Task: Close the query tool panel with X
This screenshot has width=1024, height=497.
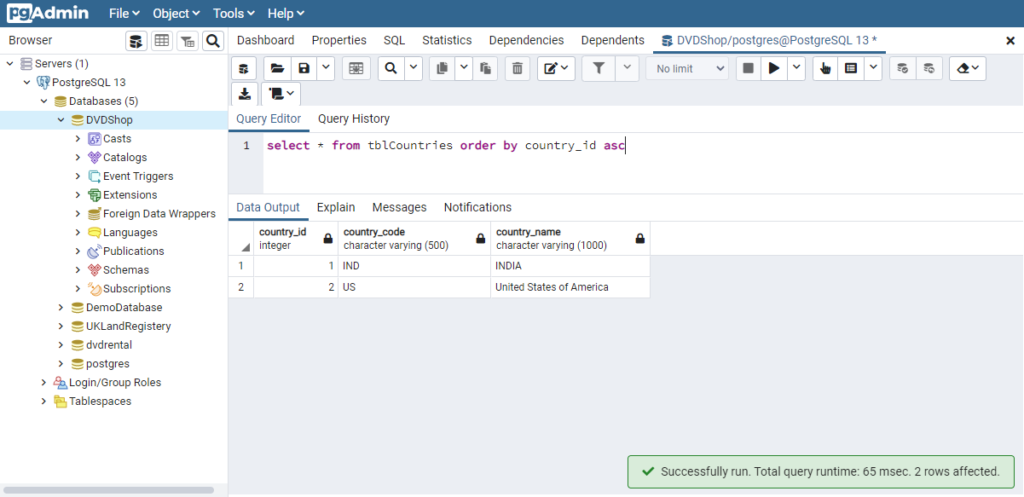Action: click(x=1010, y=40)
